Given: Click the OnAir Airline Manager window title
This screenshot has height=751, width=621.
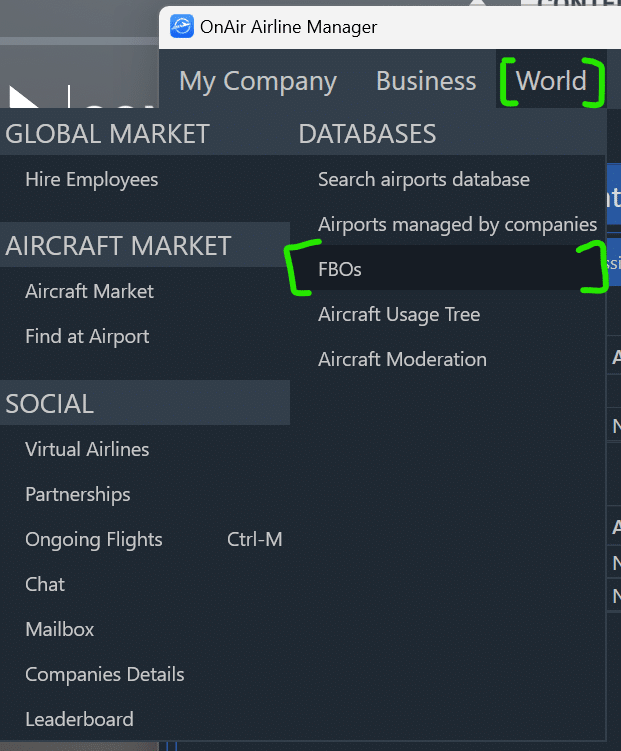Looking at the screenshot, I should (x=289, y=27).
